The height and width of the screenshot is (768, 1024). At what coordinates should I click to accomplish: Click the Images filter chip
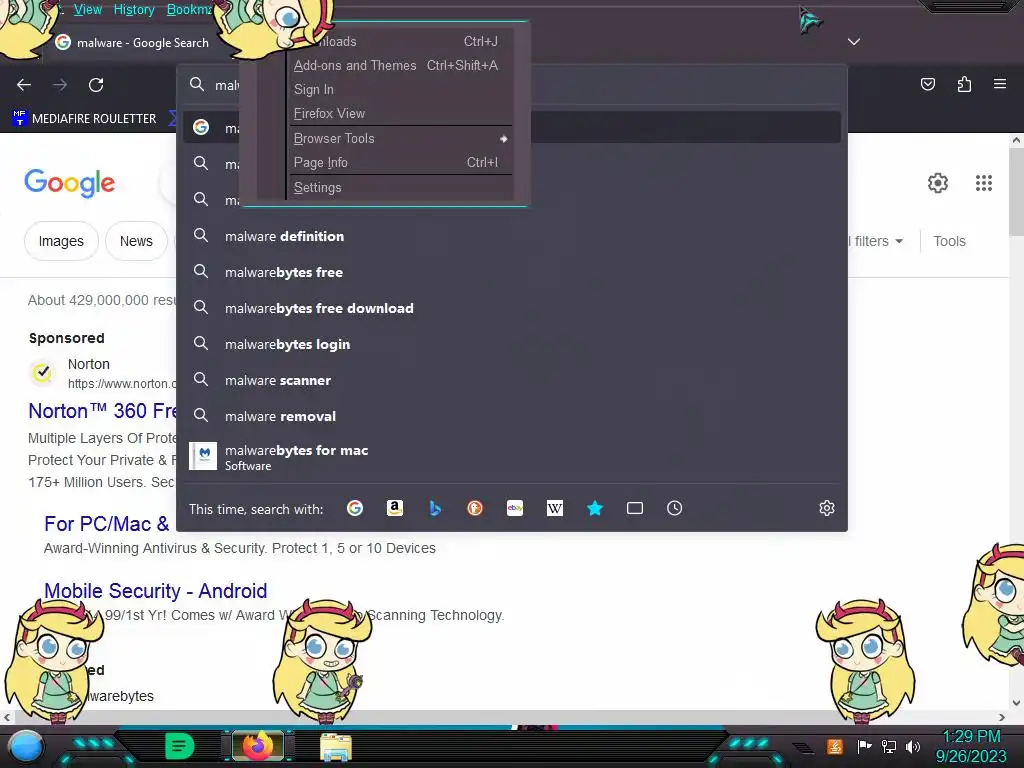[x=61, y=241]
